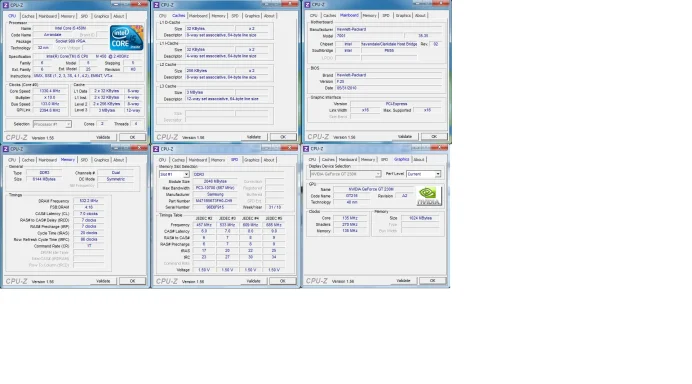
Task: Click OK in the Memory window
Action: pyautogui.click(x=132, y=281)
